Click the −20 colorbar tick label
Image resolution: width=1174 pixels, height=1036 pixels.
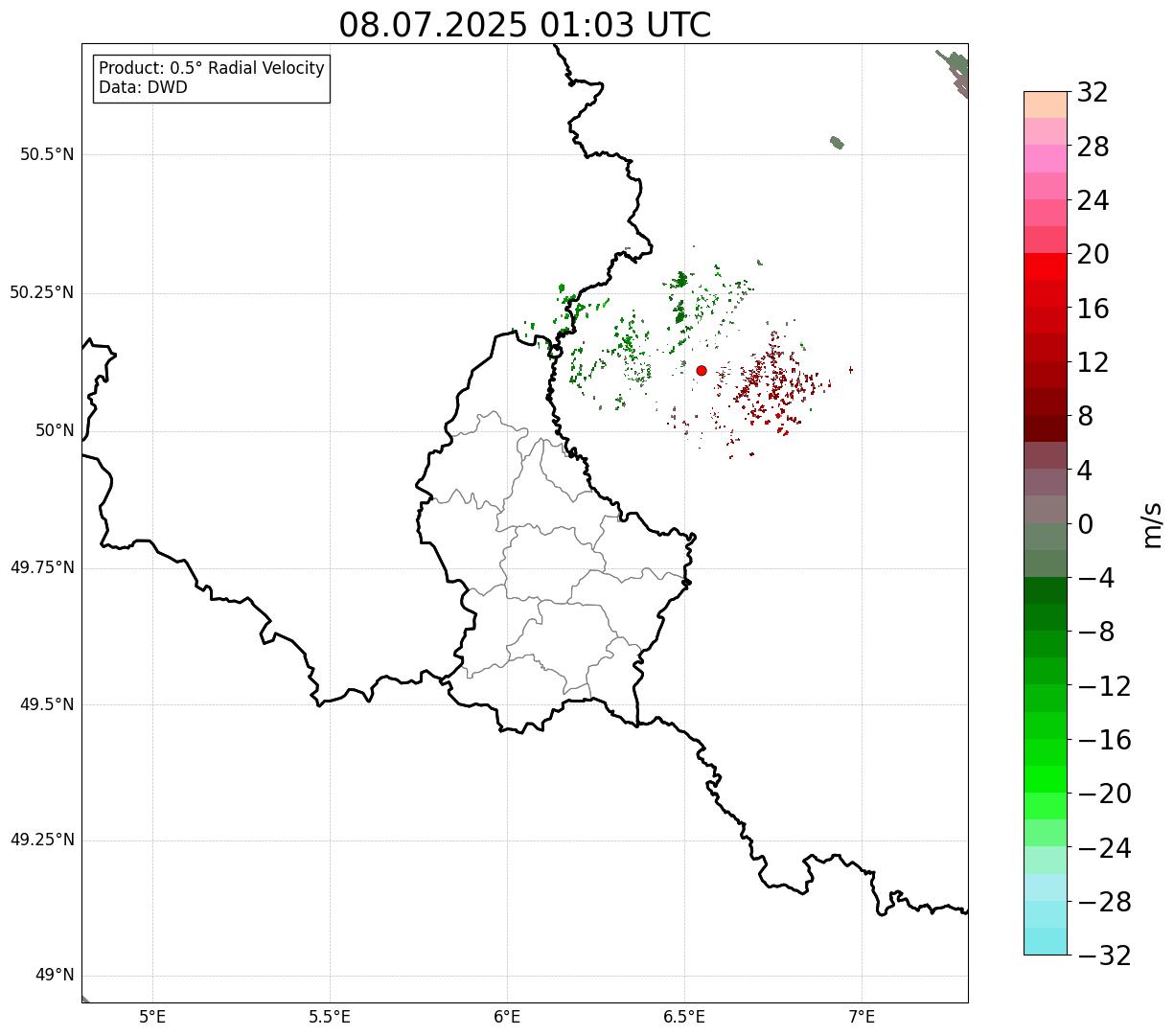click(x=1104, y=794)
